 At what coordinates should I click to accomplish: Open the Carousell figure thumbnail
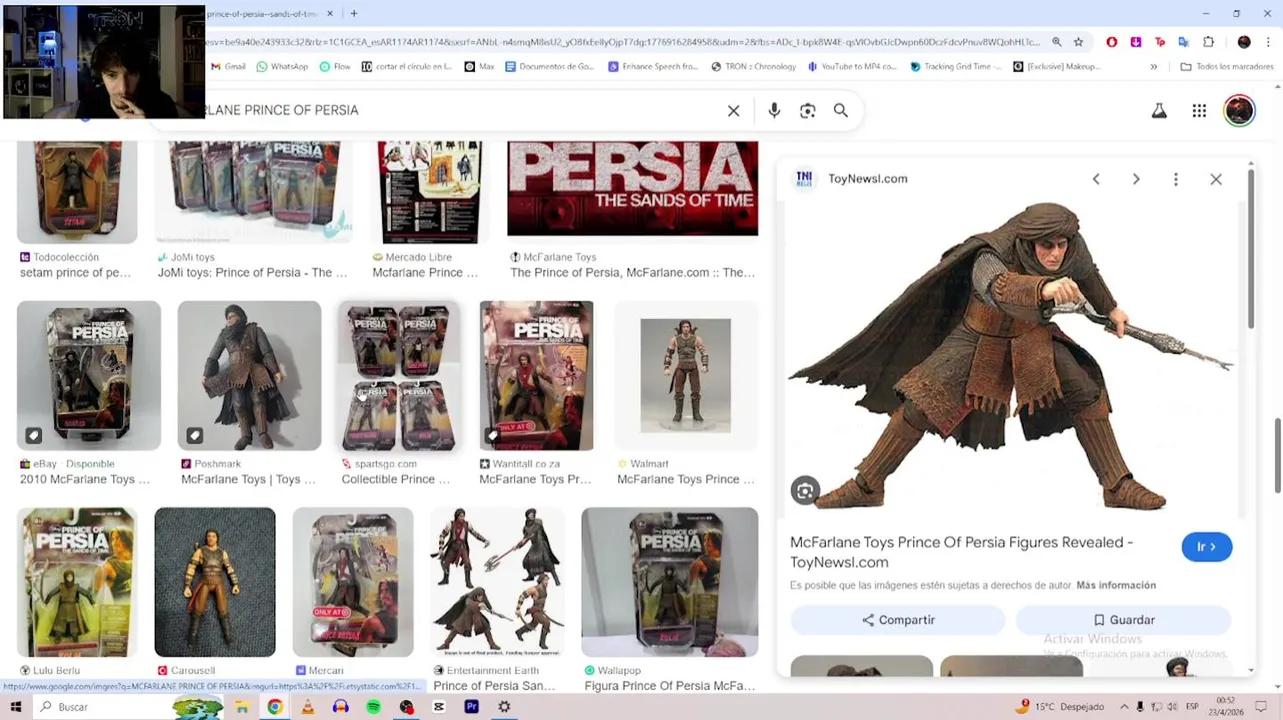pyautogui.click(x=215, y=582)
